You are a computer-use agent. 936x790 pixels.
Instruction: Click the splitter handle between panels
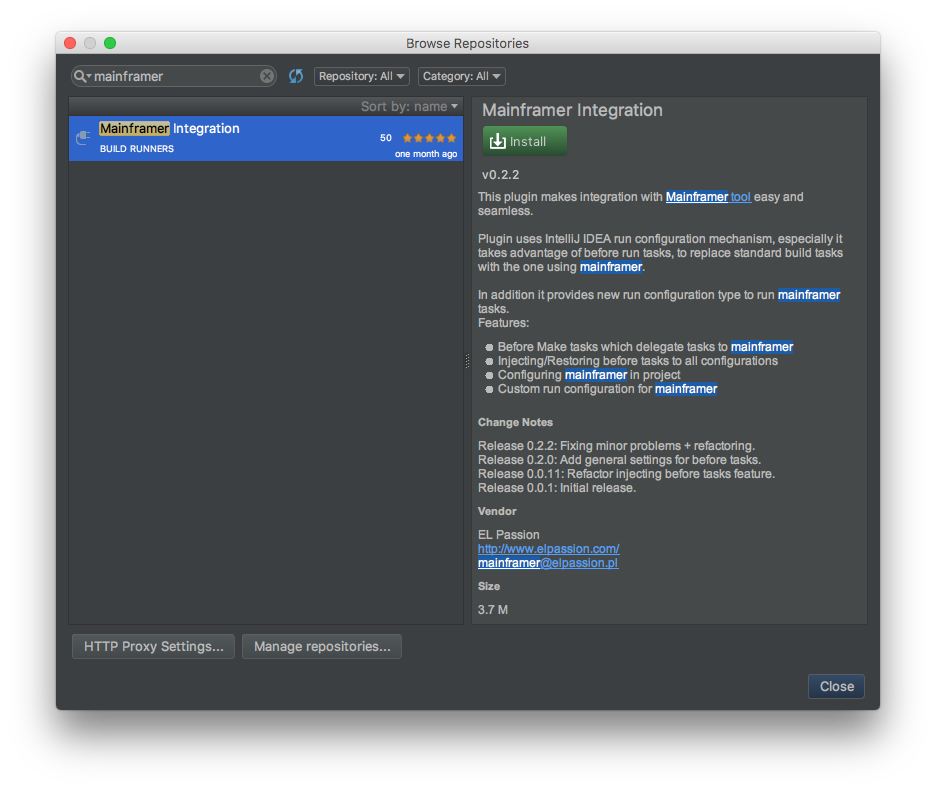click(x=467, y=361)
